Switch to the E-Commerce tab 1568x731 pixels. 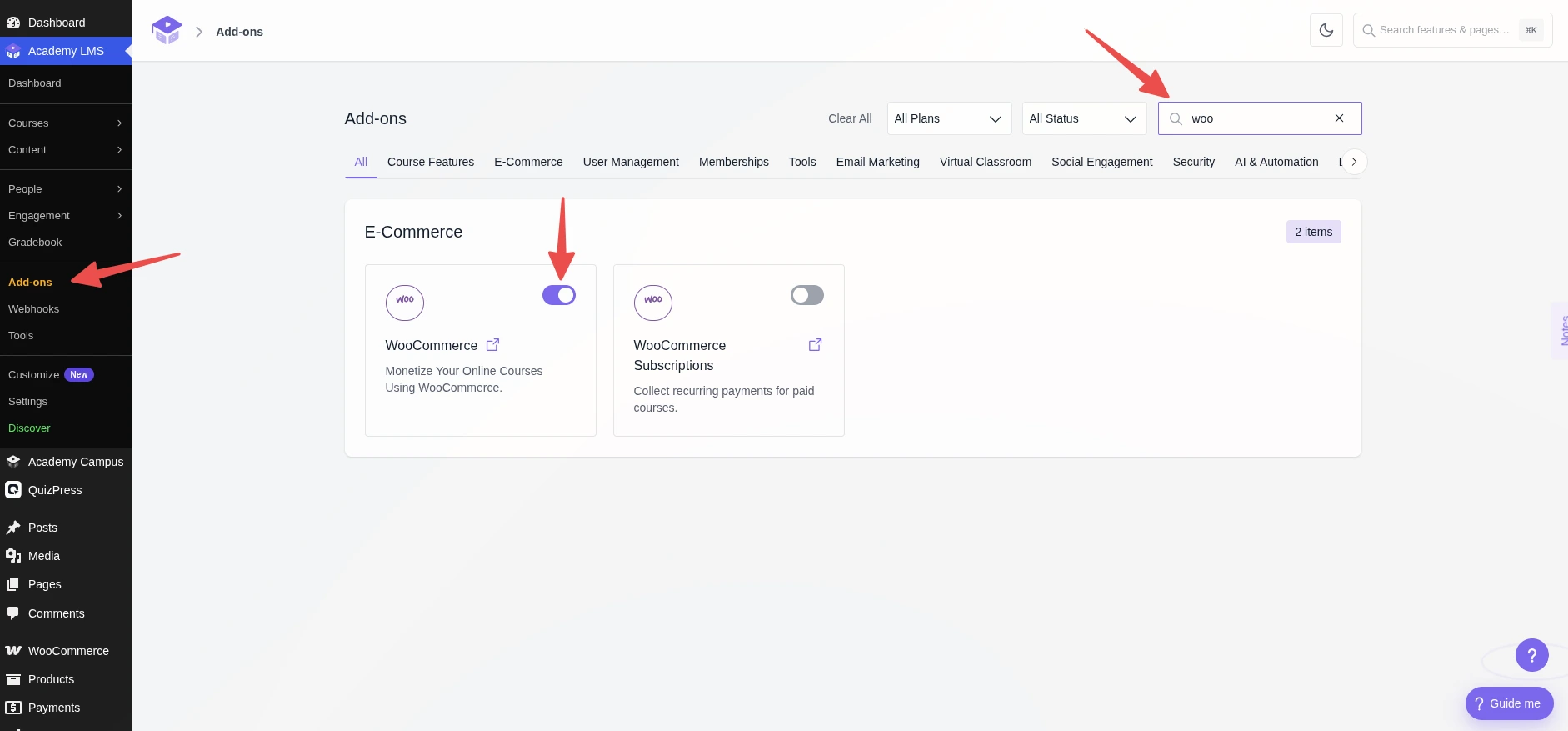click(528, 162)
